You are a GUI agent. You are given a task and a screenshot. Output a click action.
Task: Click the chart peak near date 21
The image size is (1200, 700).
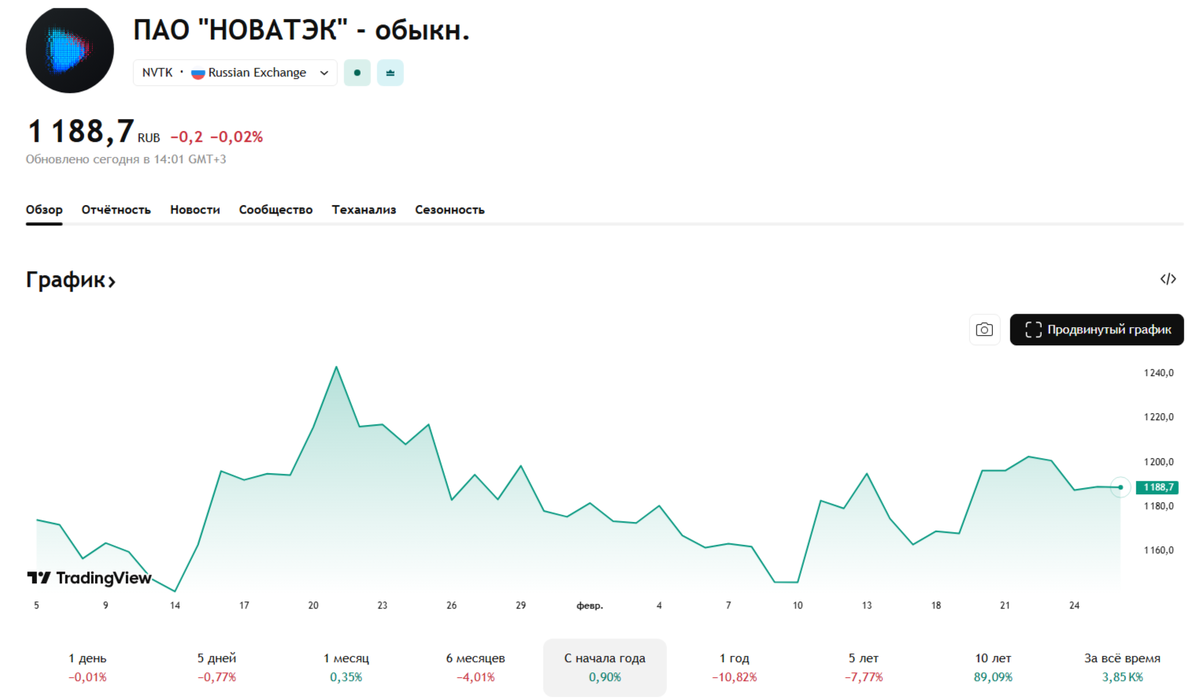pos(336,367)
